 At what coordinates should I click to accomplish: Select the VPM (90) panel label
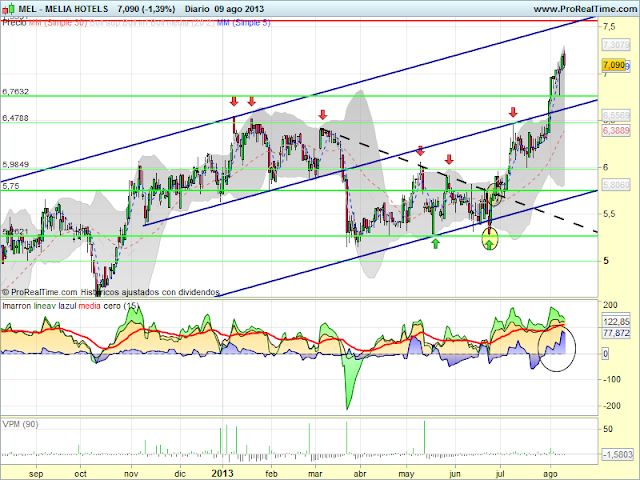point(20,424)
